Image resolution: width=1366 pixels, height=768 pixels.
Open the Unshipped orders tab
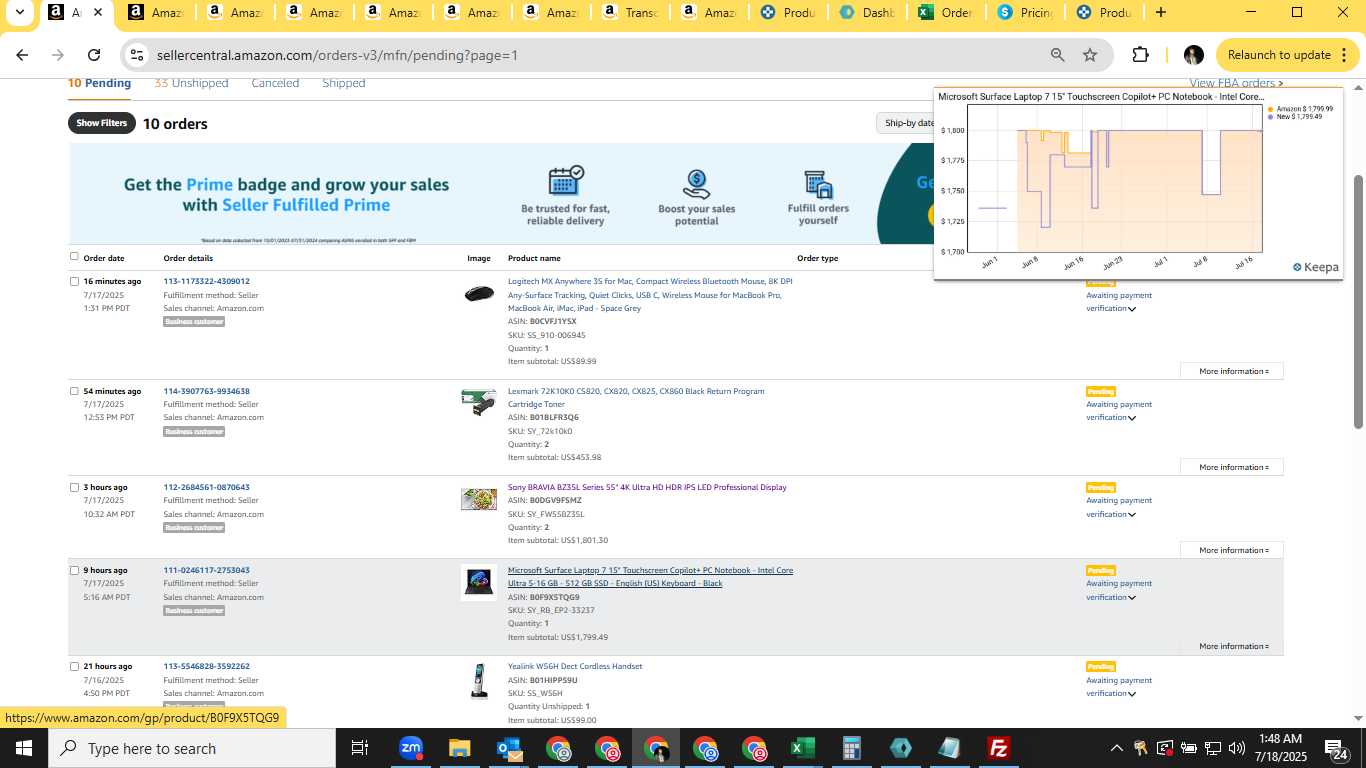pos(191,83)
